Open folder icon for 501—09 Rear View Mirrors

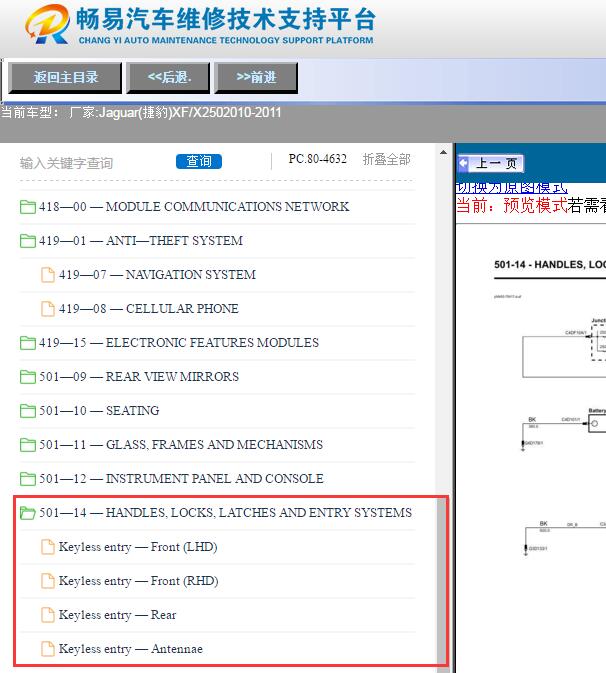[x=28, y=377]
